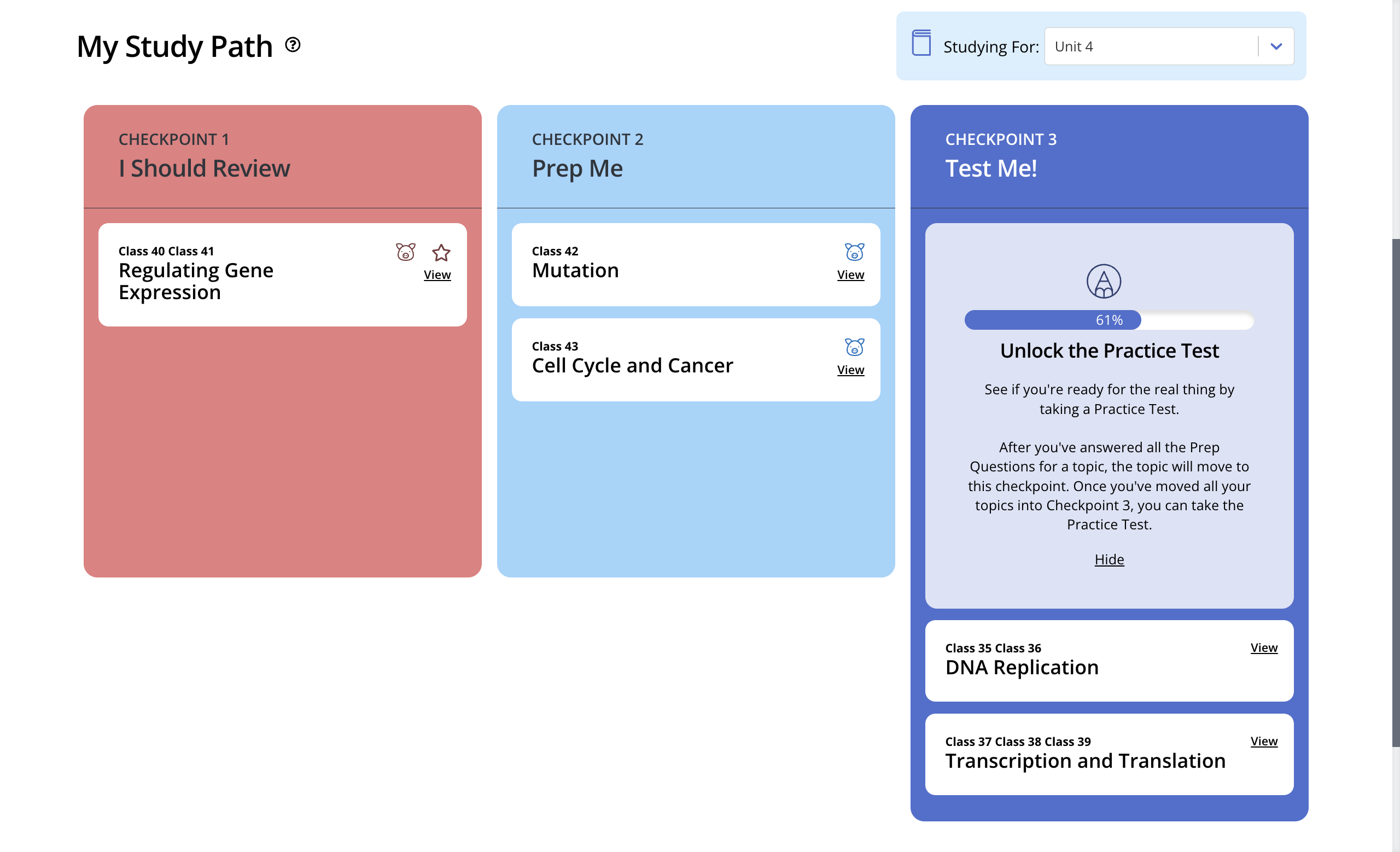The width and height of the screenshot is (1400, 852).
Task: Click the pencil practice test icon
Action: (1104, 281)
